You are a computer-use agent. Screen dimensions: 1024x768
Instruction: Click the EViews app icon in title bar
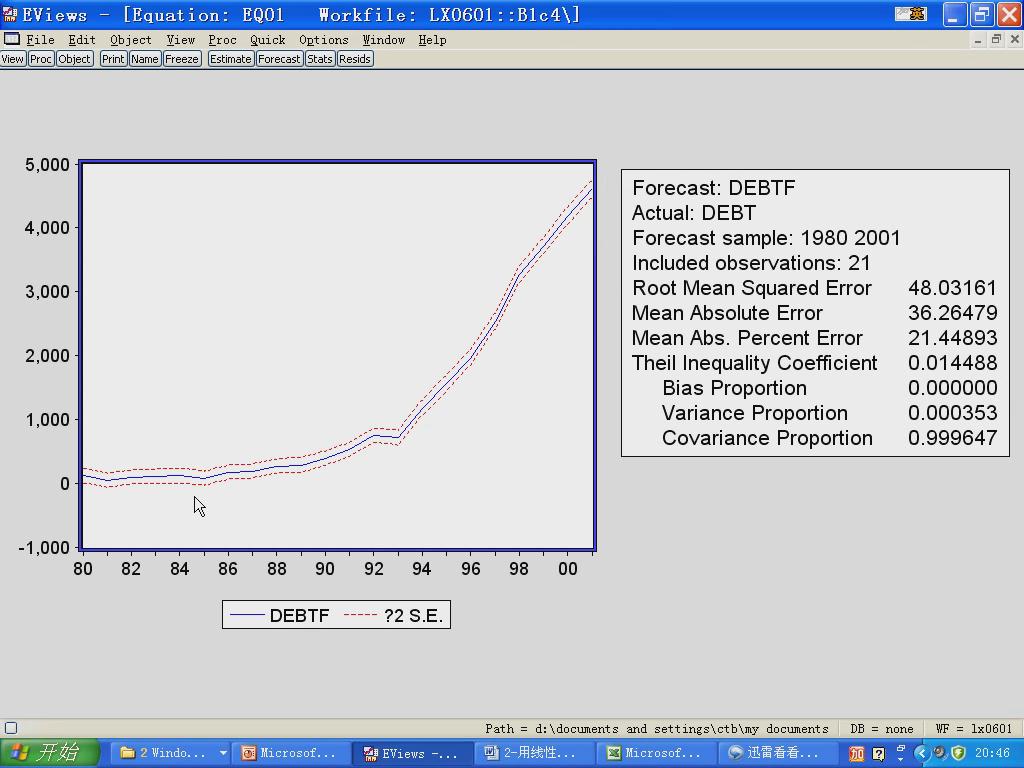[x=10, y=14]
